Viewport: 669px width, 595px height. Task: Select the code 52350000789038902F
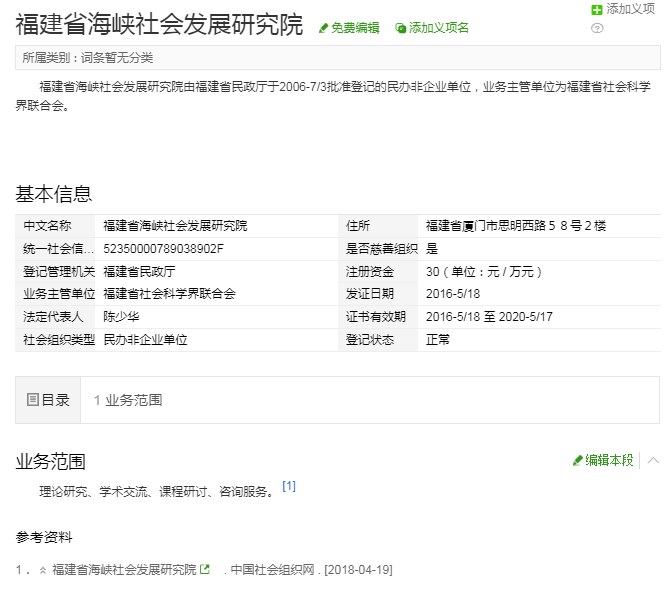163,249
